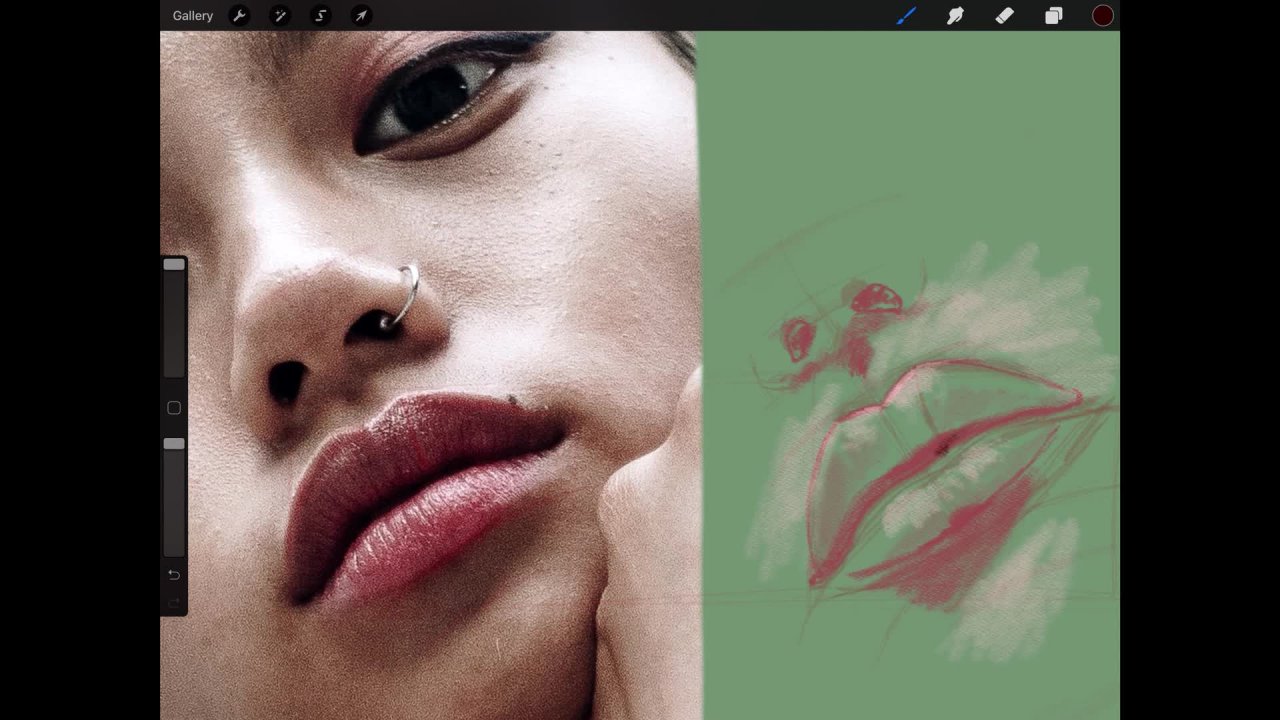Click the brush size slider handle
The width and height of the screenshot is (1280, 720).
pyautogui.click(x=174, y=265)
